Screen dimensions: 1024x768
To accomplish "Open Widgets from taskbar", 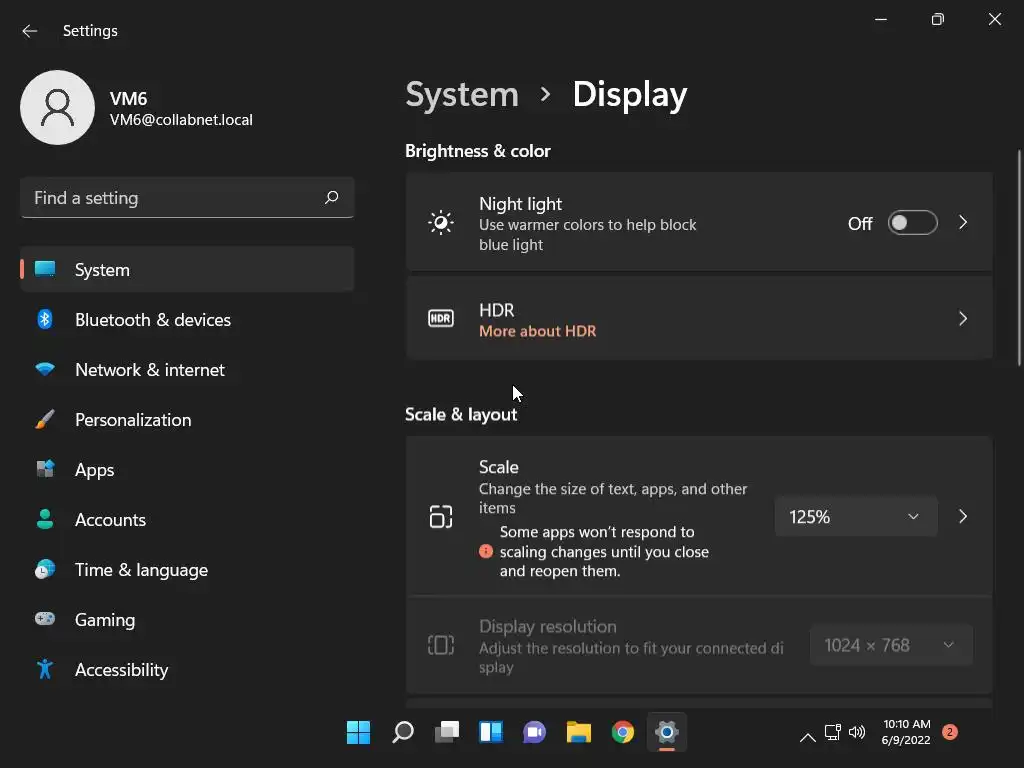I will [x=491, y=732].
